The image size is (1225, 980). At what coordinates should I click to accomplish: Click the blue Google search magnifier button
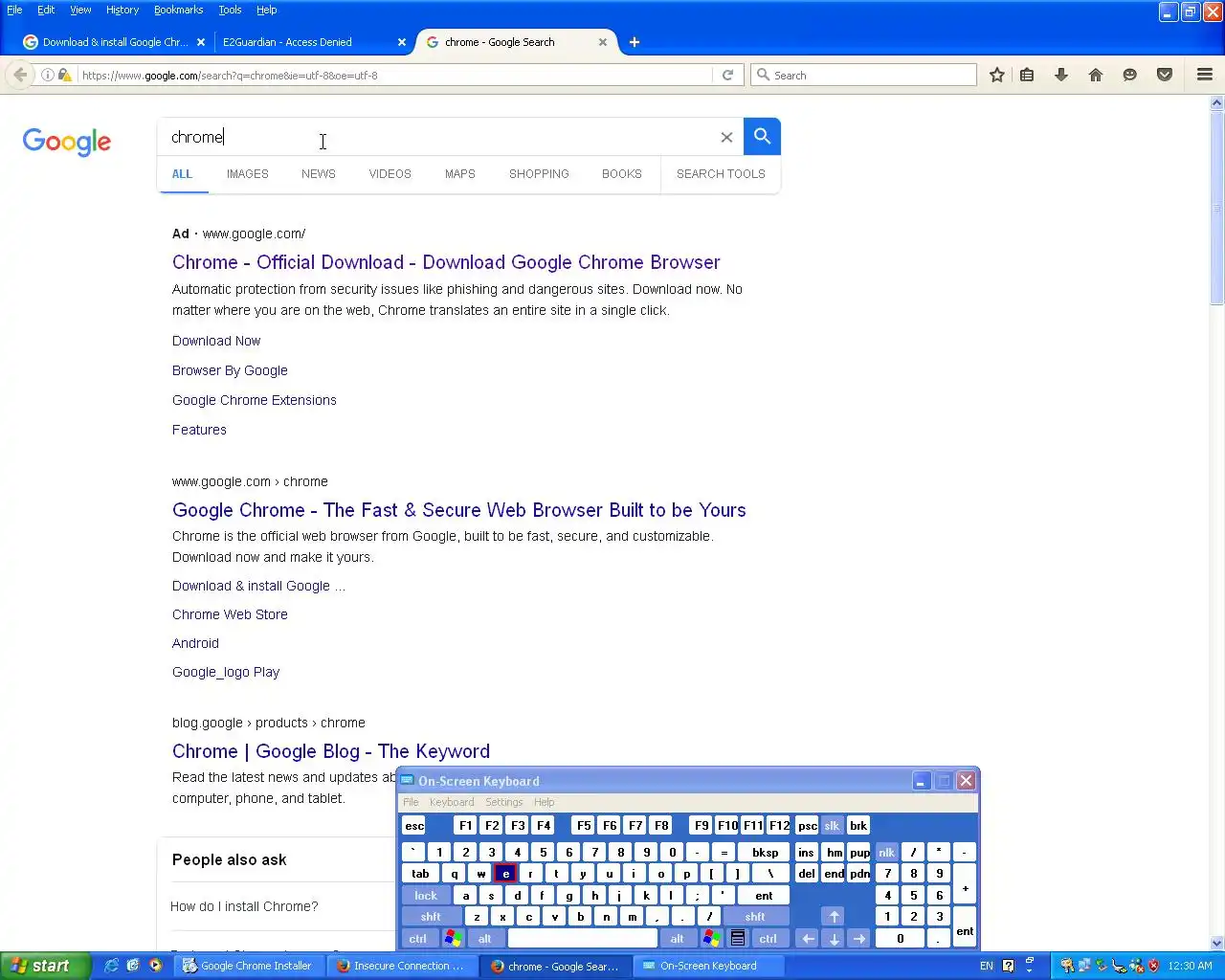(762, 136)
